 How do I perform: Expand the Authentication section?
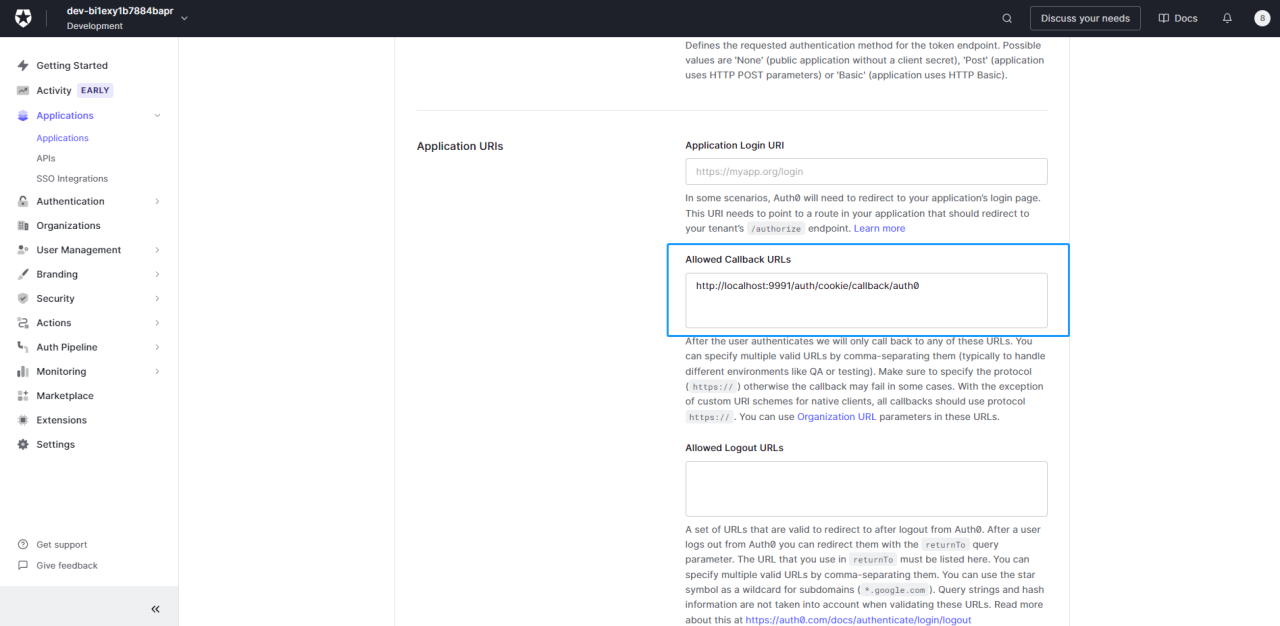point(157,202)
